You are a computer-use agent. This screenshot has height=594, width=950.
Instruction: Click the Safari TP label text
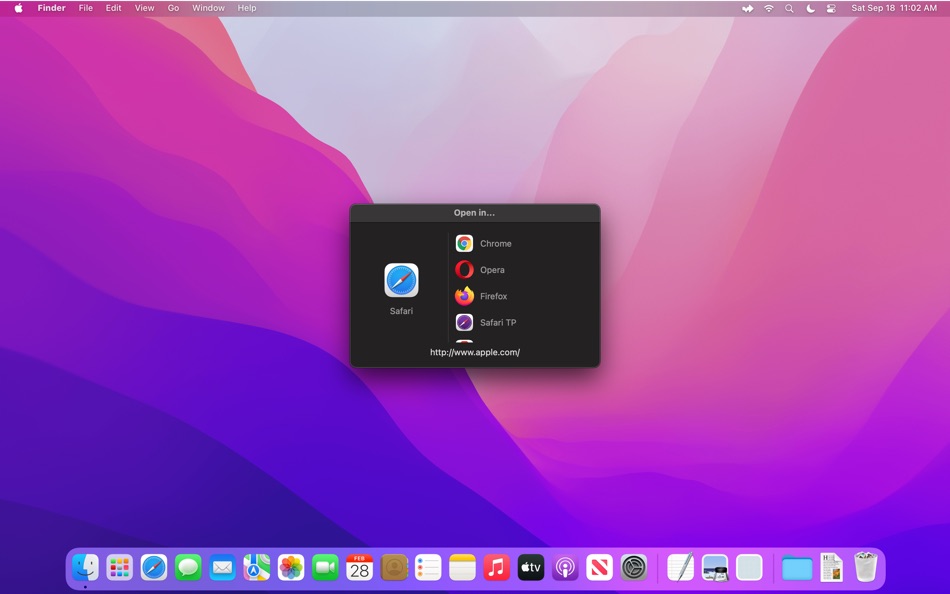pos(498,322)
